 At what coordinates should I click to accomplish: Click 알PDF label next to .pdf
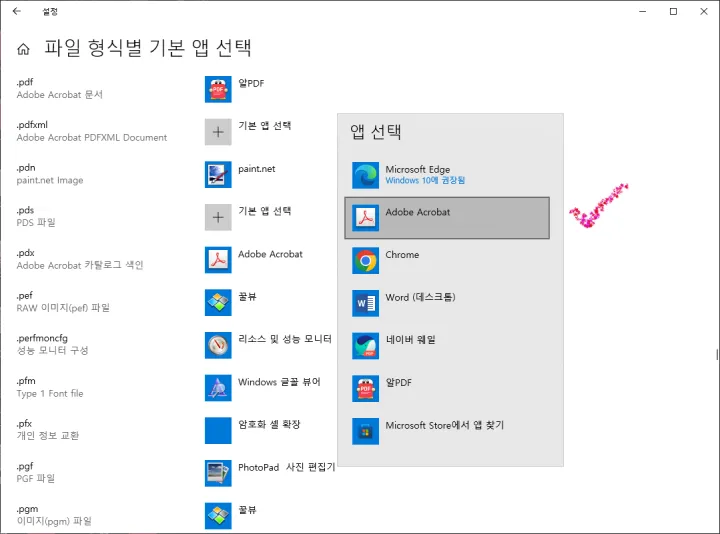[251, 84]
